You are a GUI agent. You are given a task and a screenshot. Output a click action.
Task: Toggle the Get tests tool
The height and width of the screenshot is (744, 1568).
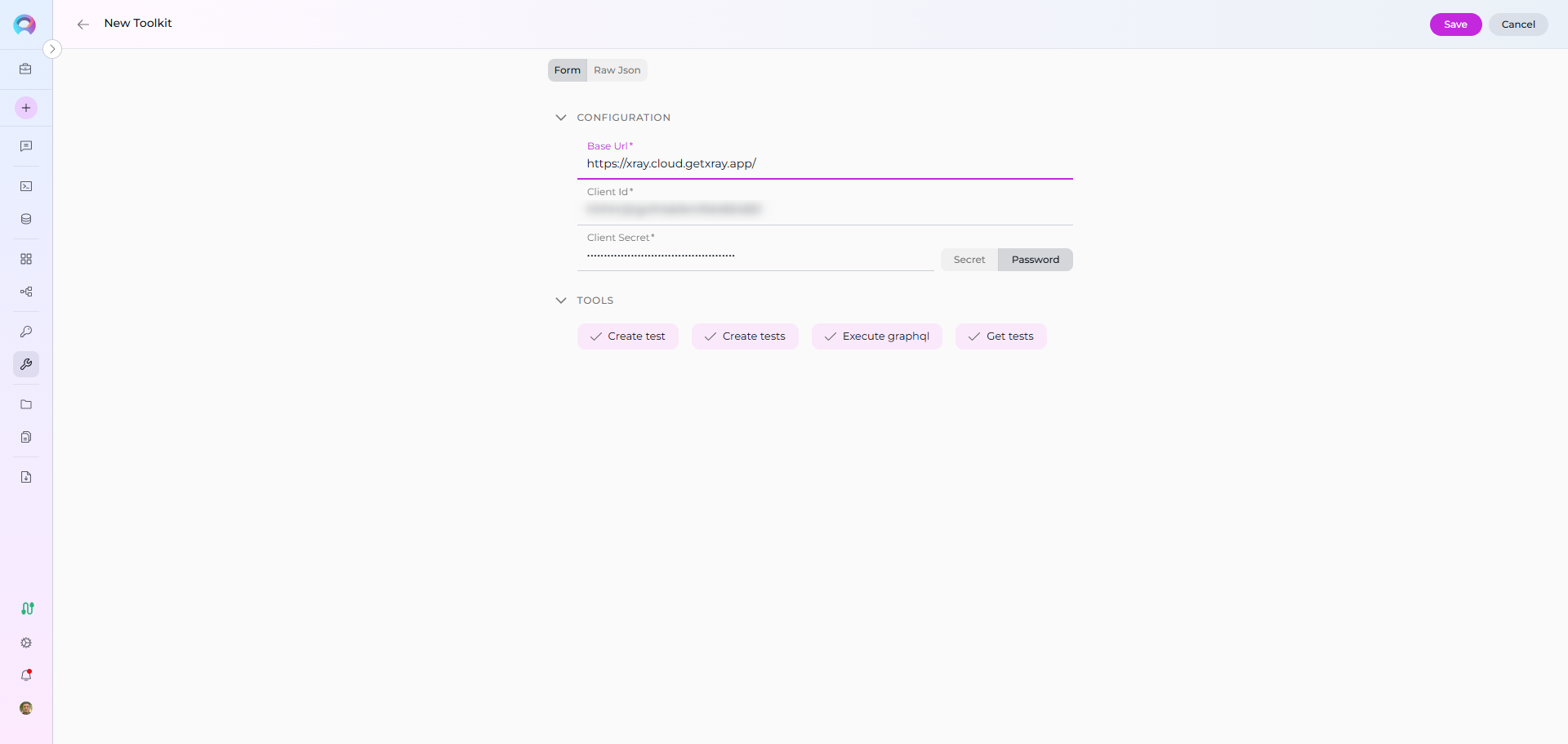point(1001,336)
